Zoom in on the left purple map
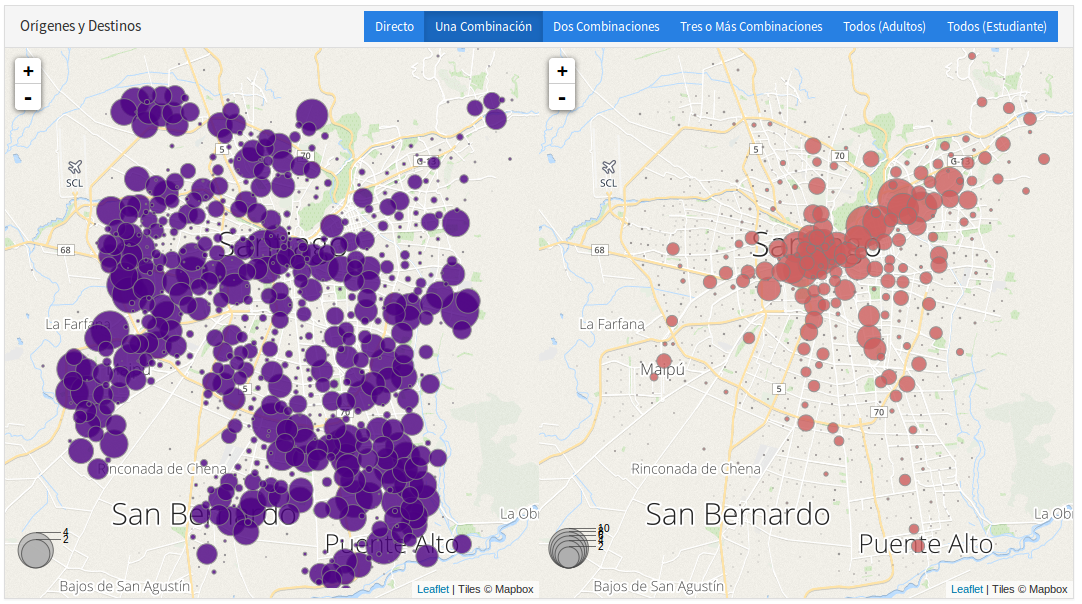 pyautogui.click(x=28, y=71)
